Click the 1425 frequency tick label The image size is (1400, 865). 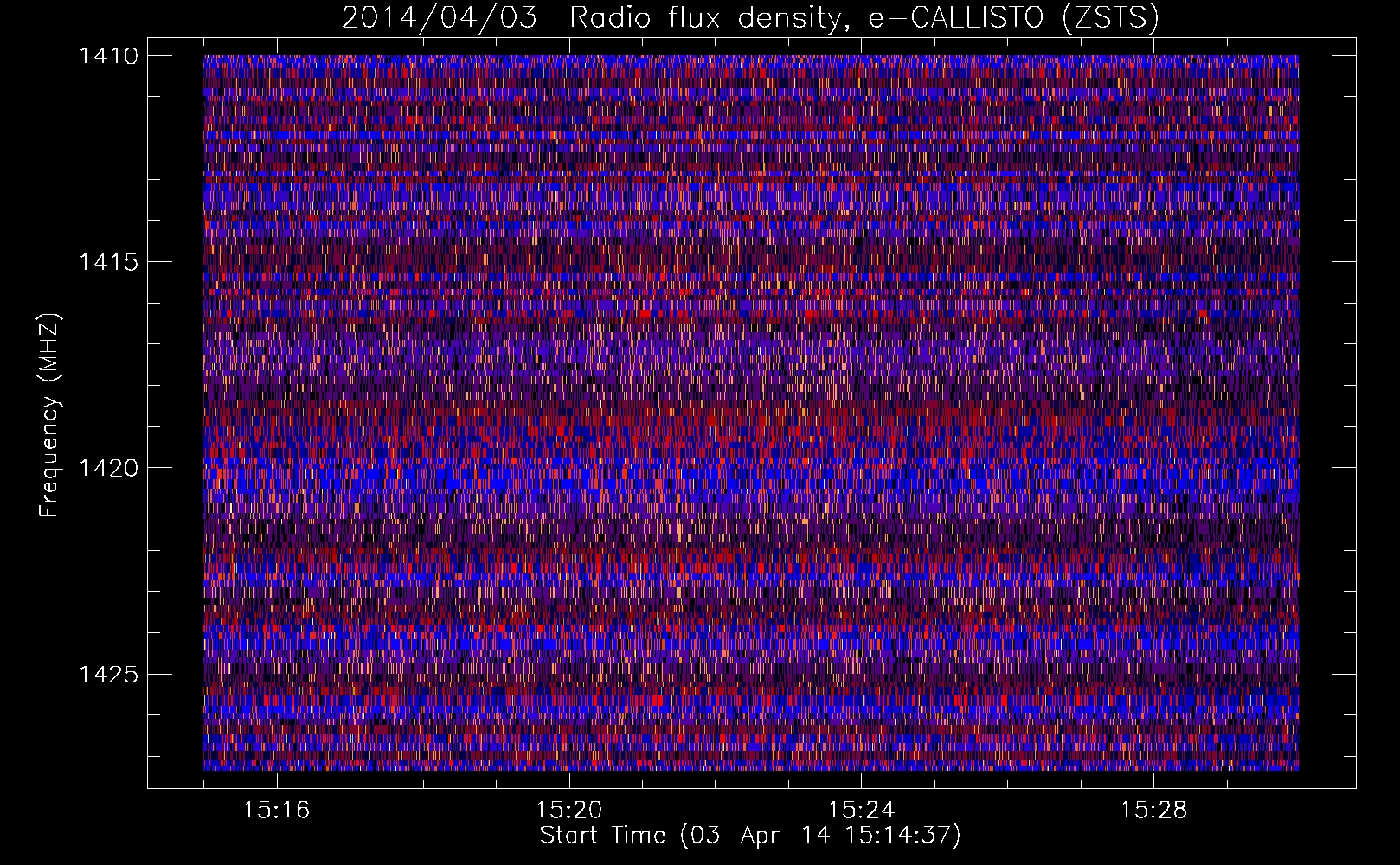(108, 674)
